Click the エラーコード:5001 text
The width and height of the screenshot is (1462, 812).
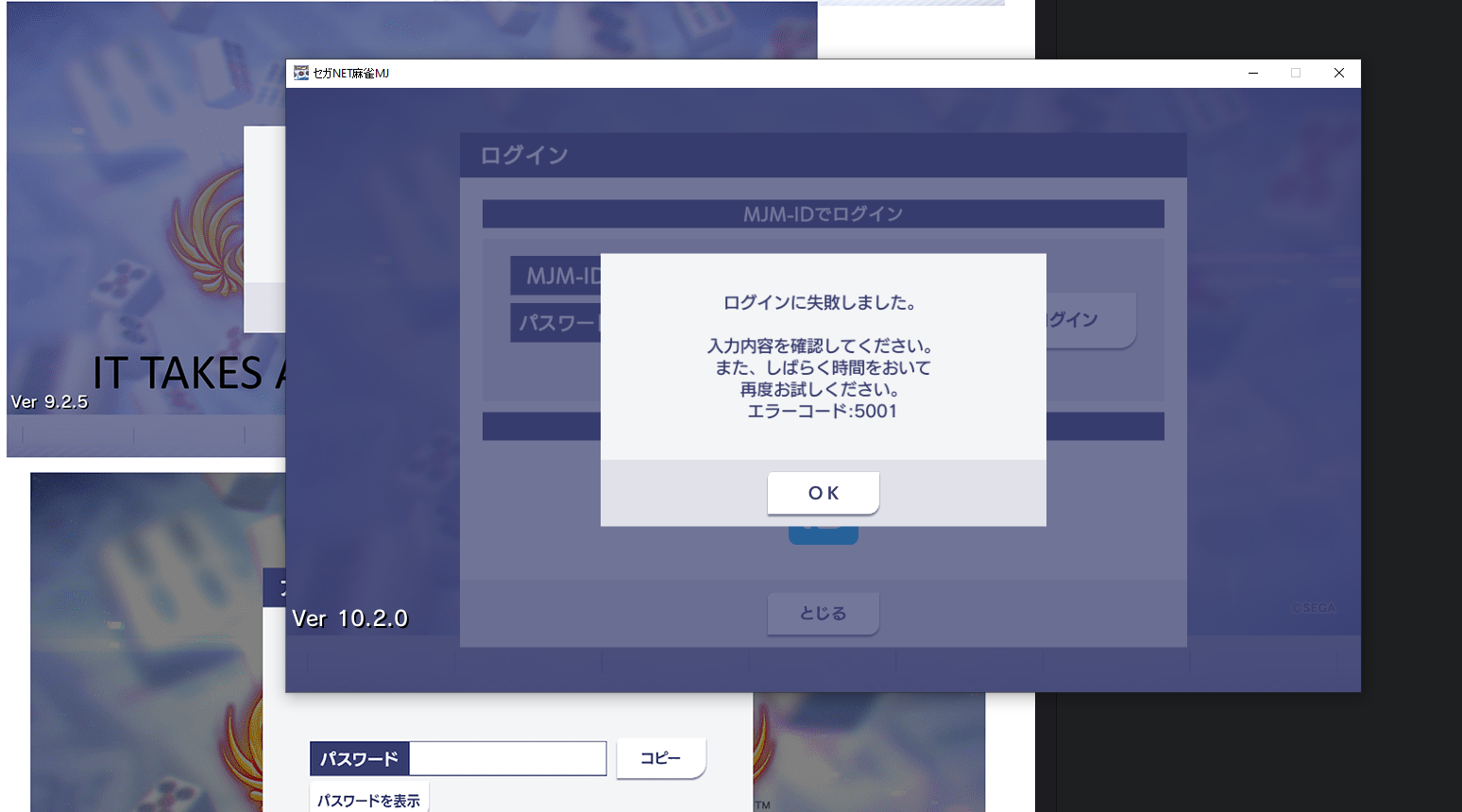point(823,411)
